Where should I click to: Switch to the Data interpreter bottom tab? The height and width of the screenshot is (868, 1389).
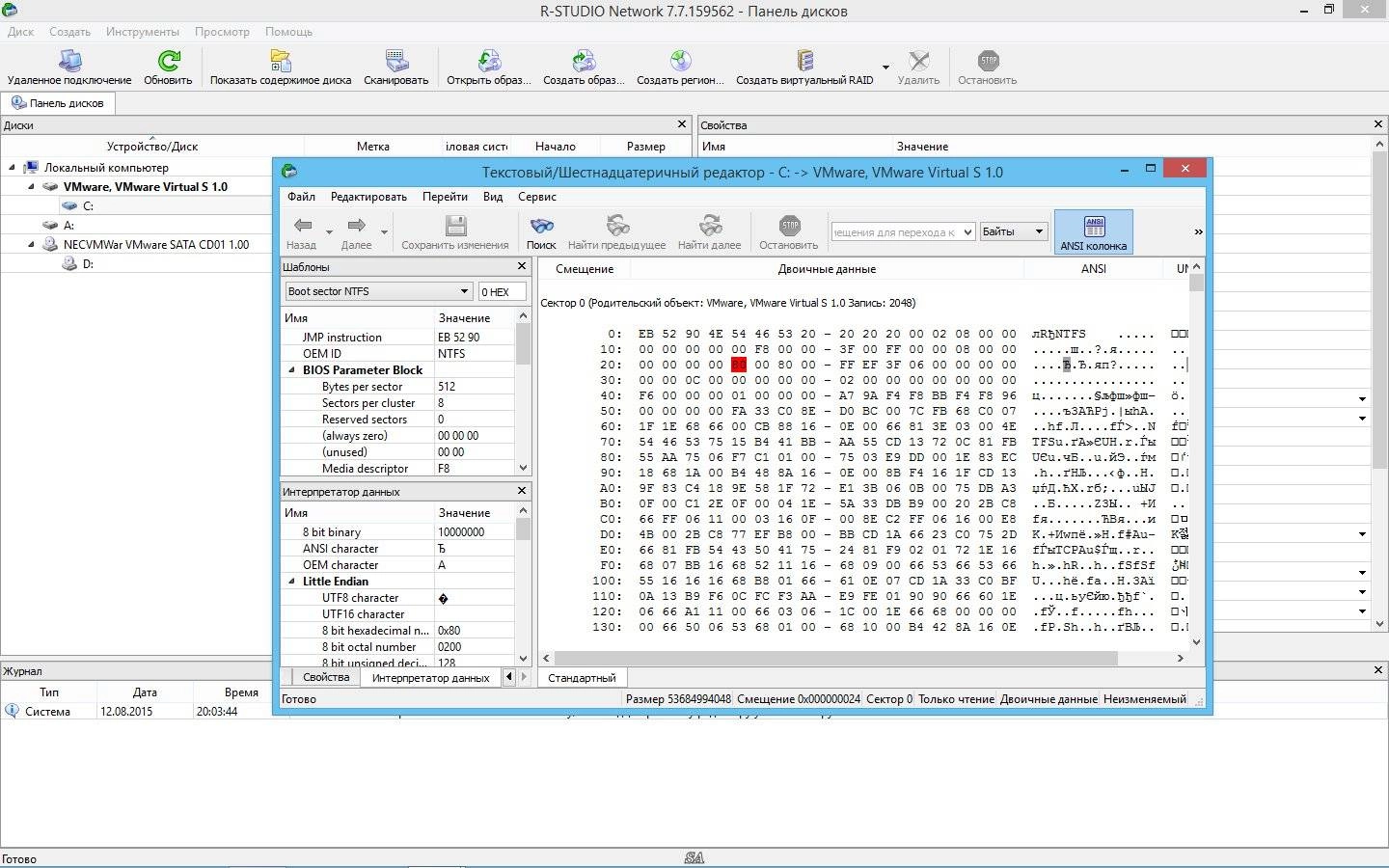click(431, 678)
